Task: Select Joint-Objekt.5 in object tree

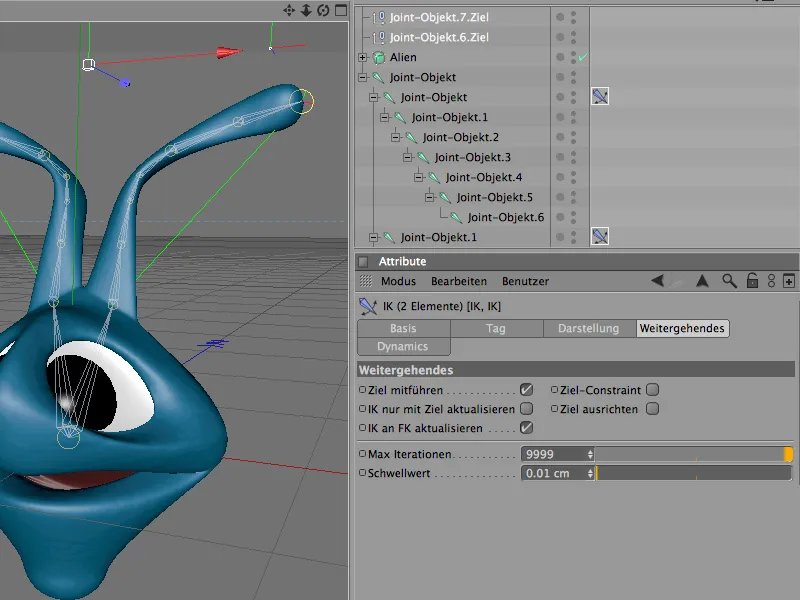Action: tap(494, 197)
